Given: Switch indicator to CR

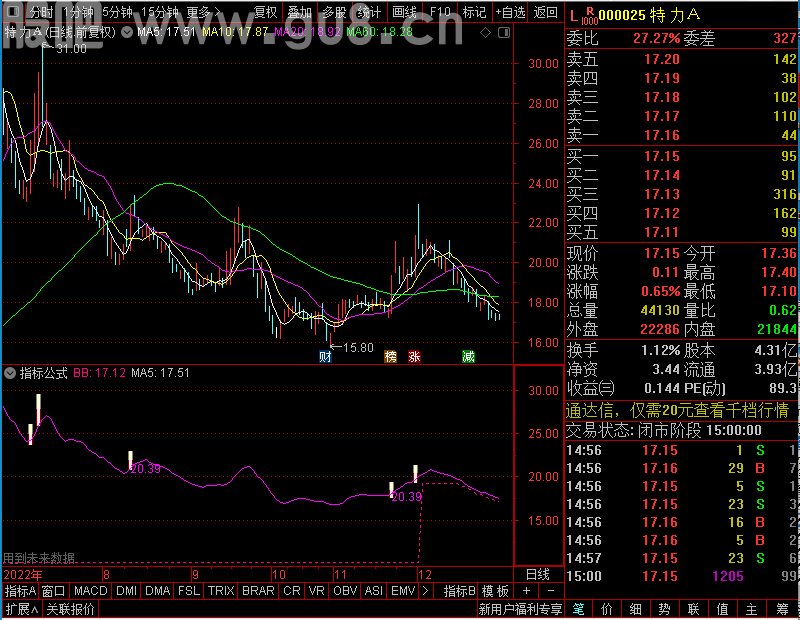Looking at the screenshot, I should (x=292, y=591).
